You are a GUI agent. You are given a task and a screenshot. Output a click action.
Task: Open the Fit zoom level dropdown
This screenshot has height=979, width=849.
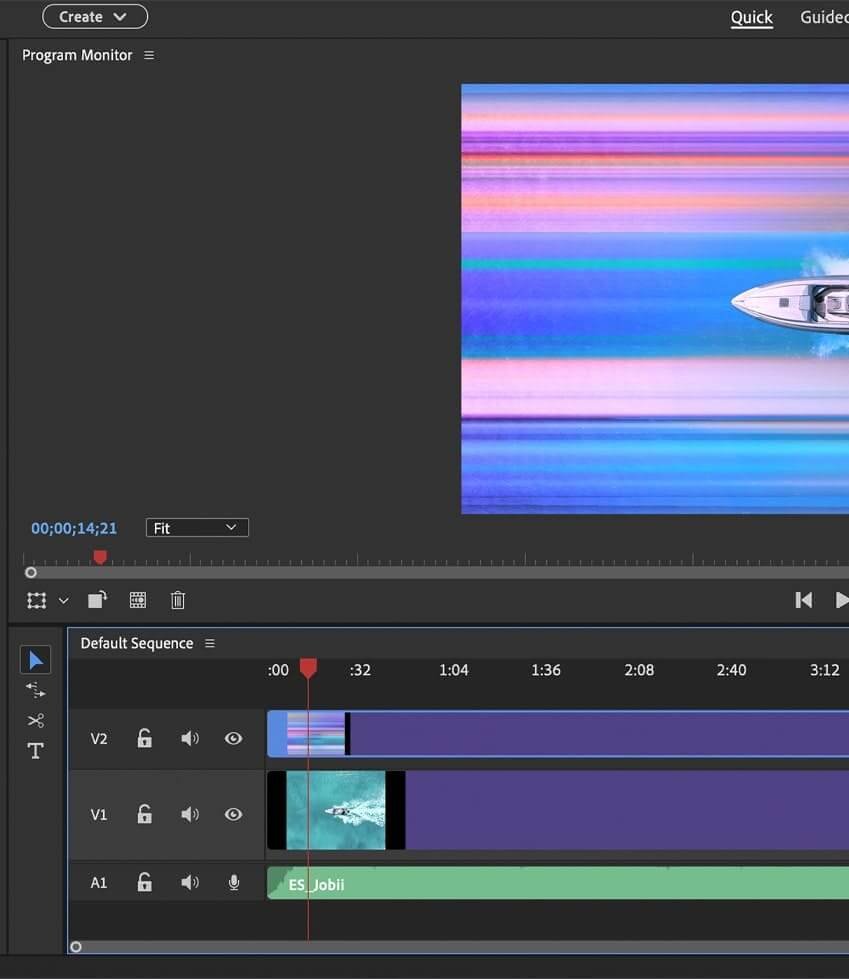(x=197, y=528)
